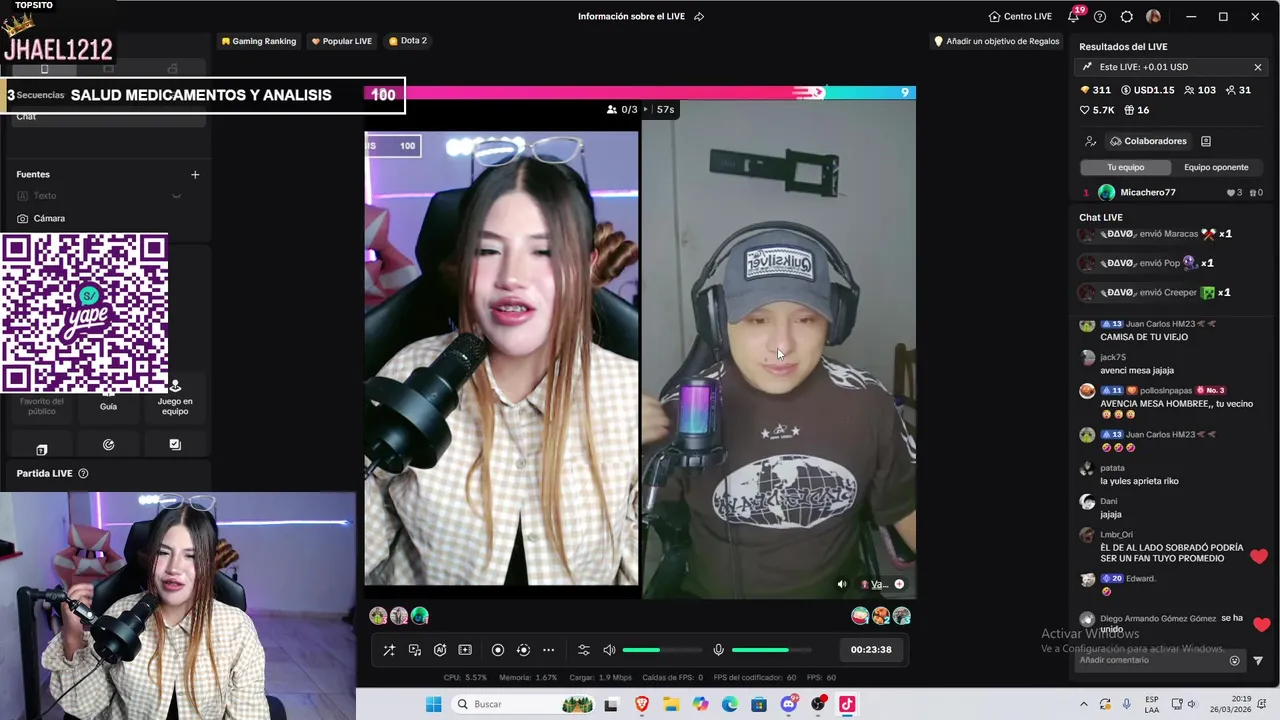
Task: Open Centro LIVE
Action: point(1020,17)
